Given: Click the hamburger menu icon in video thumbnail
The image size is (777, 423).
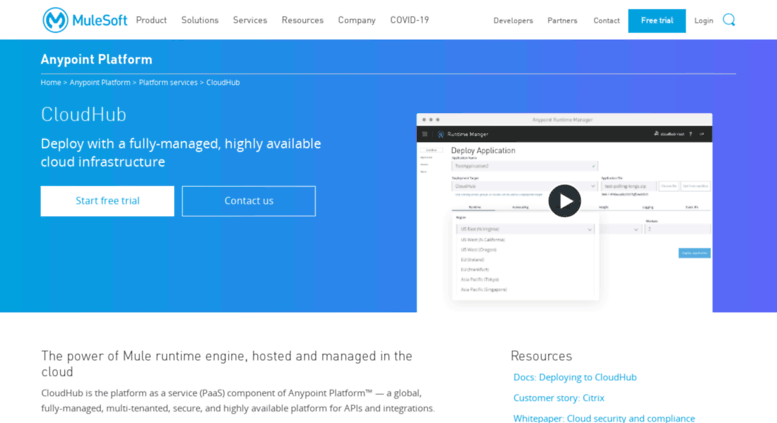Looking at the screenshot, I should tap(425, 134).
